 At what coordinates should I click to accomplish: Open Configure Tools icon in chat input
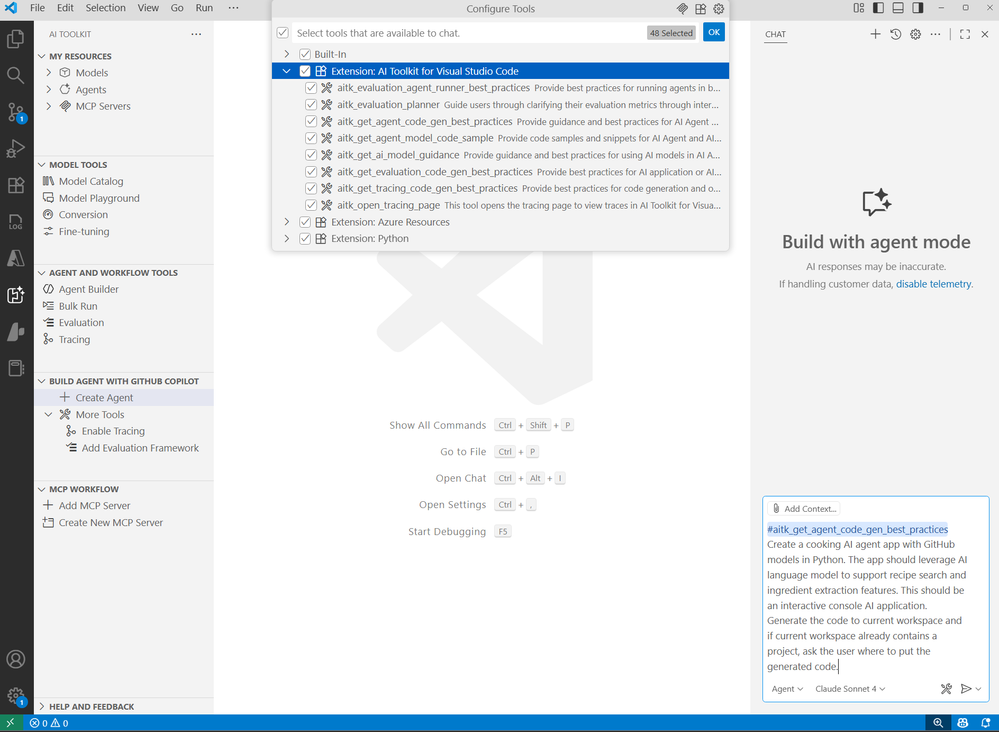tap(946, 689)
